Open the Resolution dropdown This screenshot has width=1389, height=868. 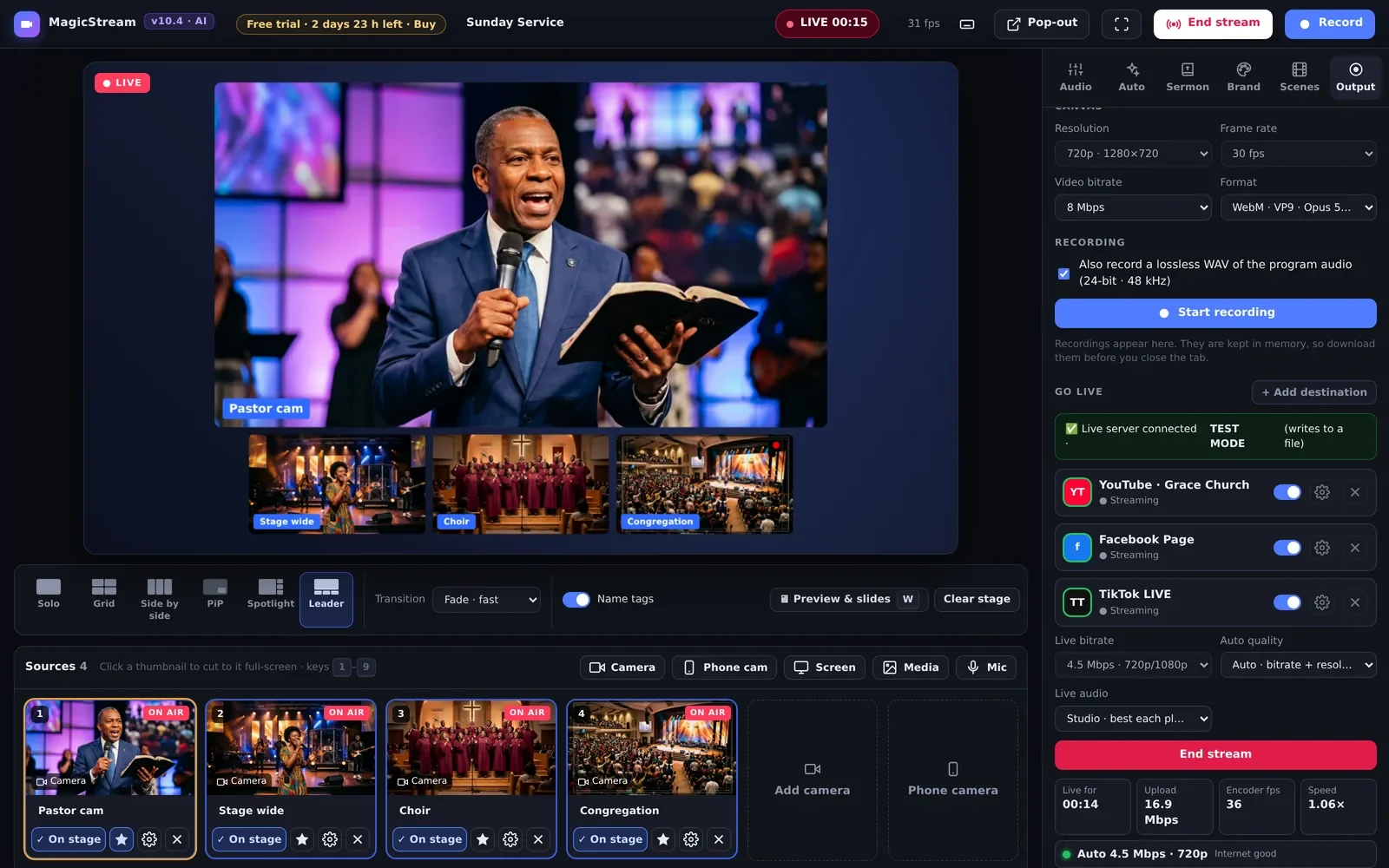1133,154
